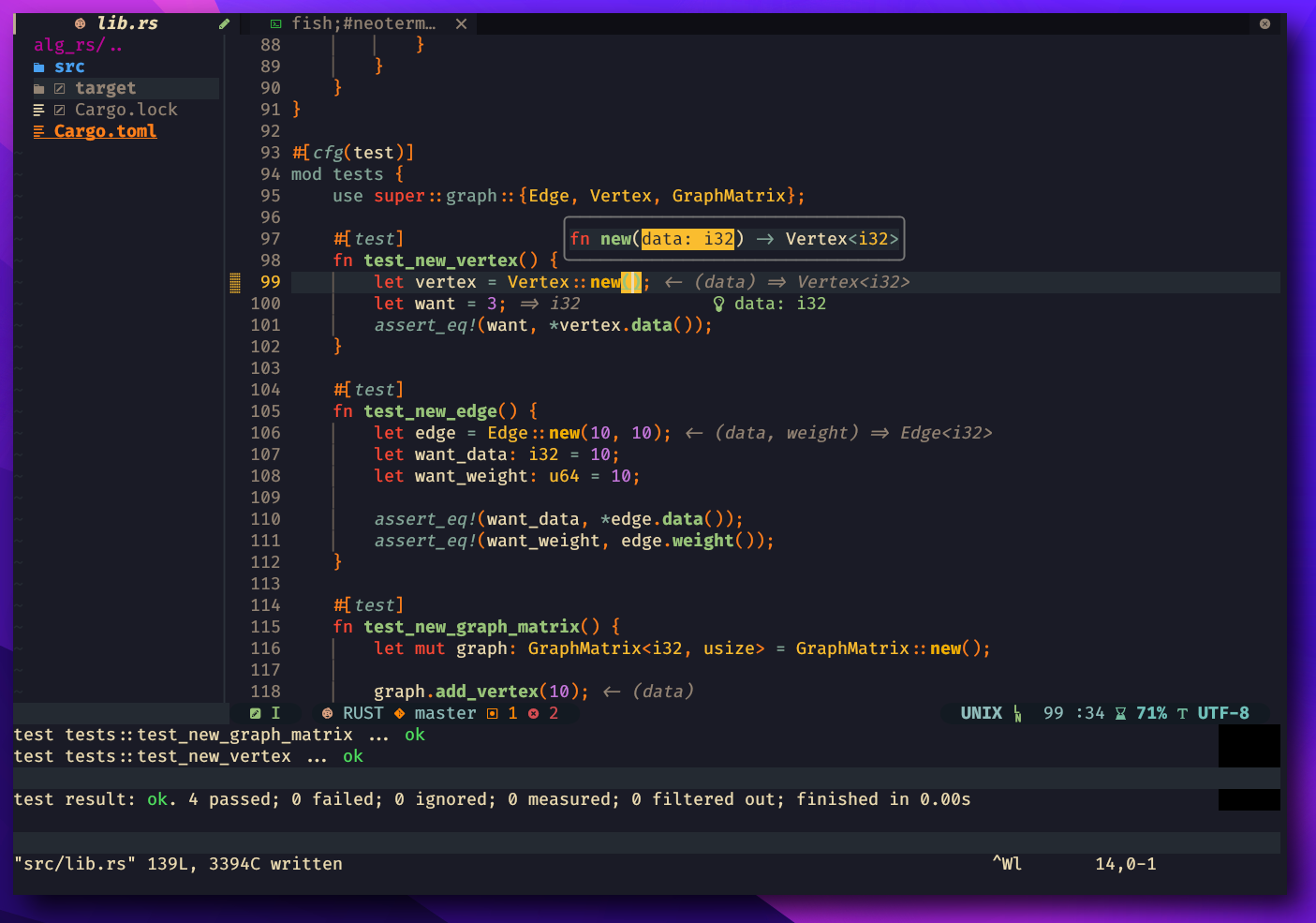Switch to the fish;#neoterm terminal tab

tap(362, 23)
